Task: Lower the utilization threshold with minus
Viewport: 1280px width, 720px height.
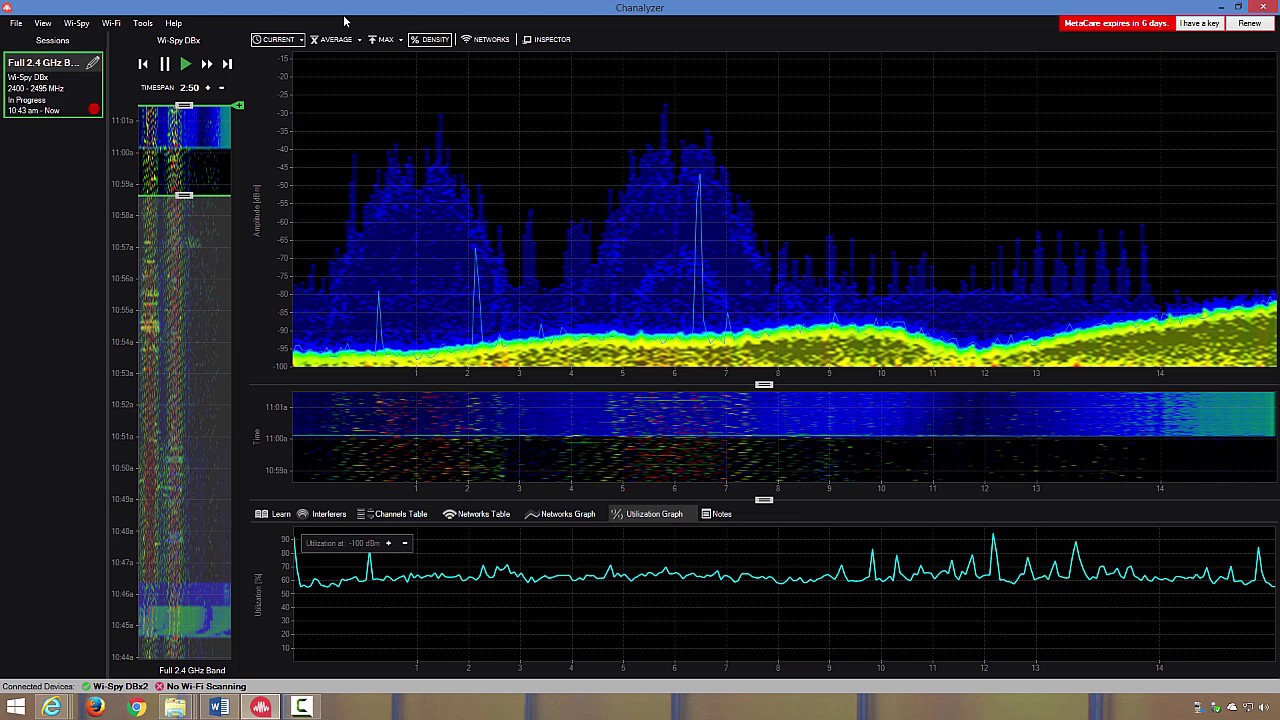Action: click(404, 543)
